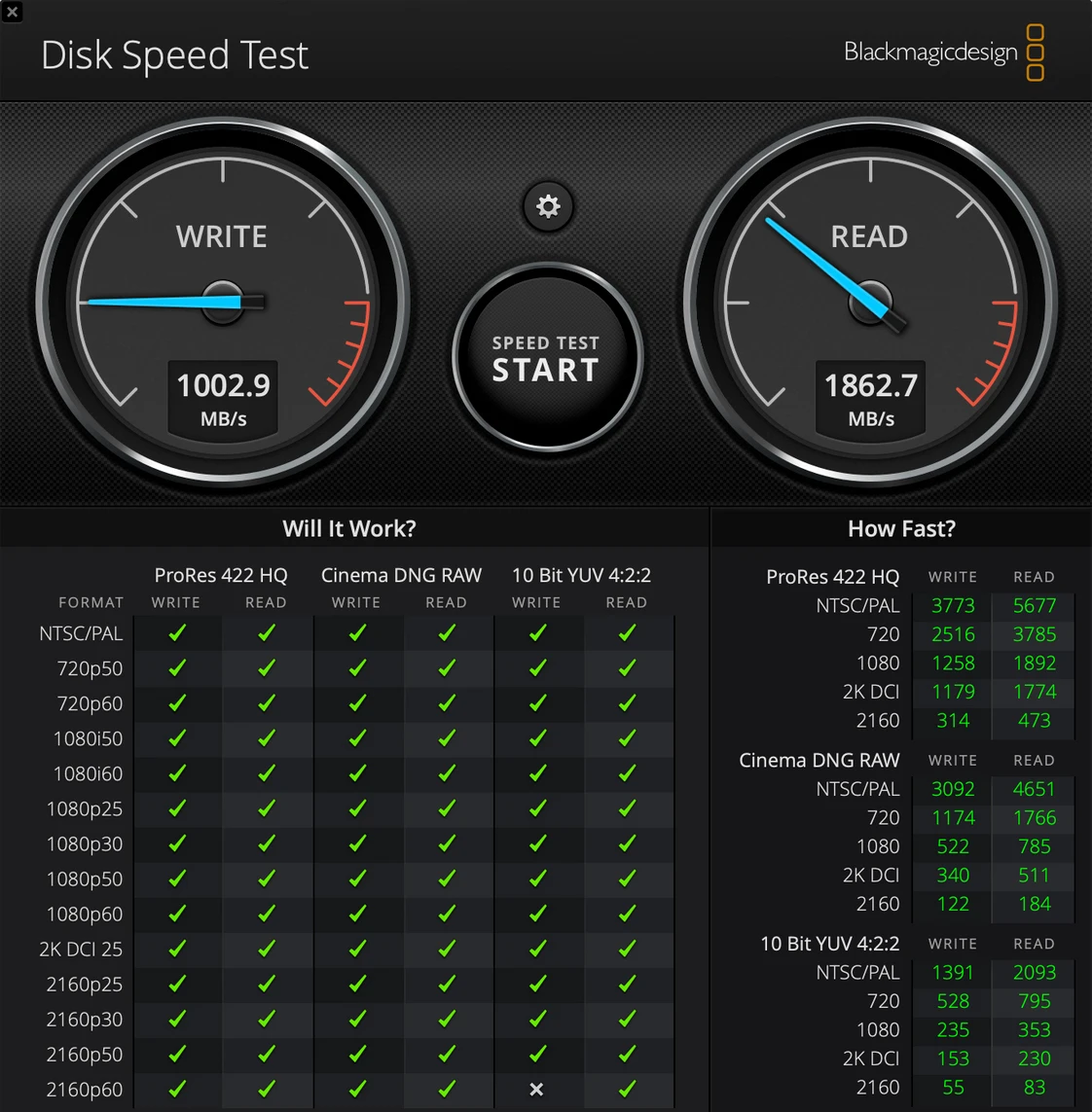This screenshot has width=1092, height=1112.
Task: Click the Blackmagicdesign logo
Action: pos(943,53)
